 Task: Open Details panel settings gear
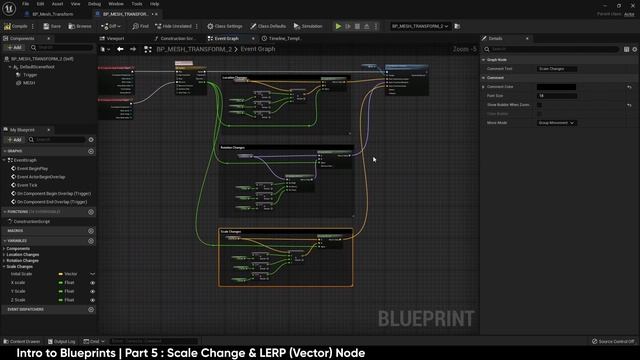[x=635, y=49]
